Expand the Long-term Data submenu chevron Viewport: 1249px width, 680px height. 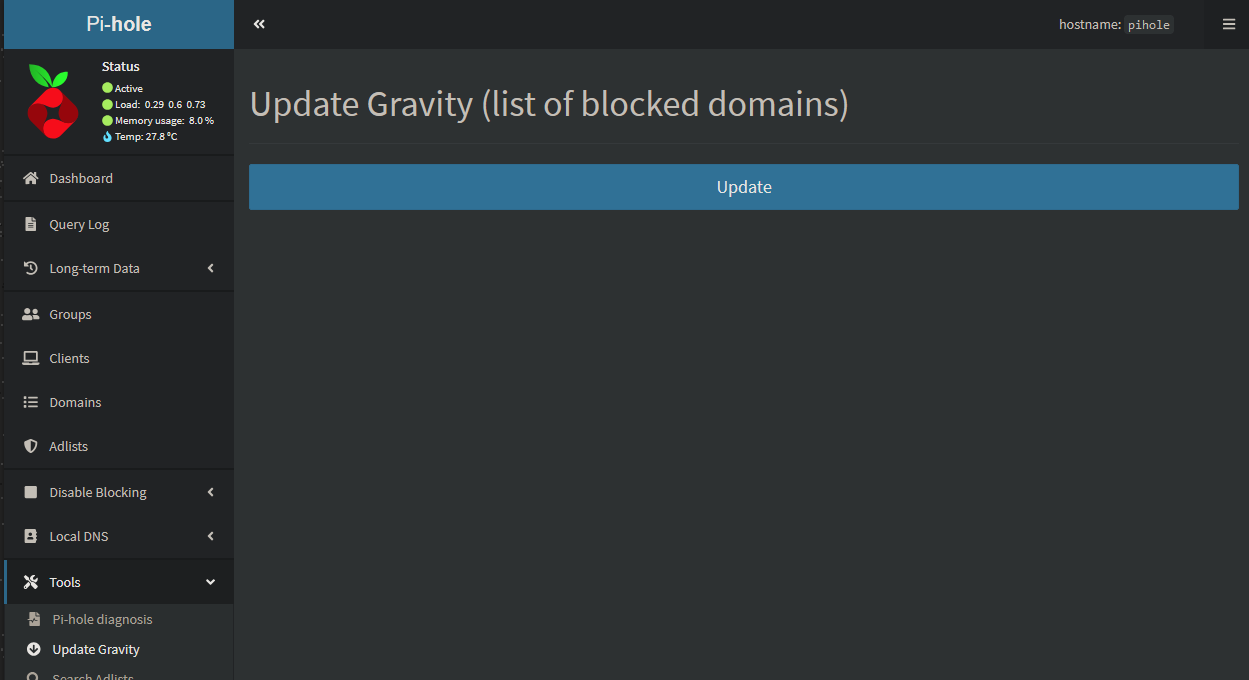[210, 268]
